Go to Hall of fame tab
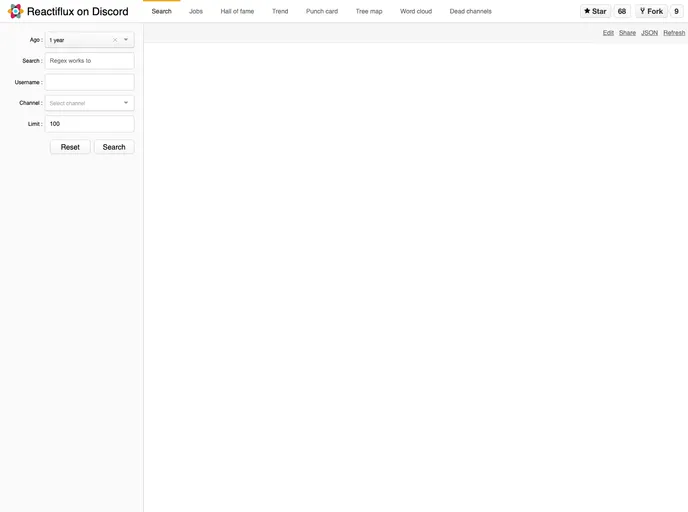This screenshot has height=512, width=688. click(237, 11)
